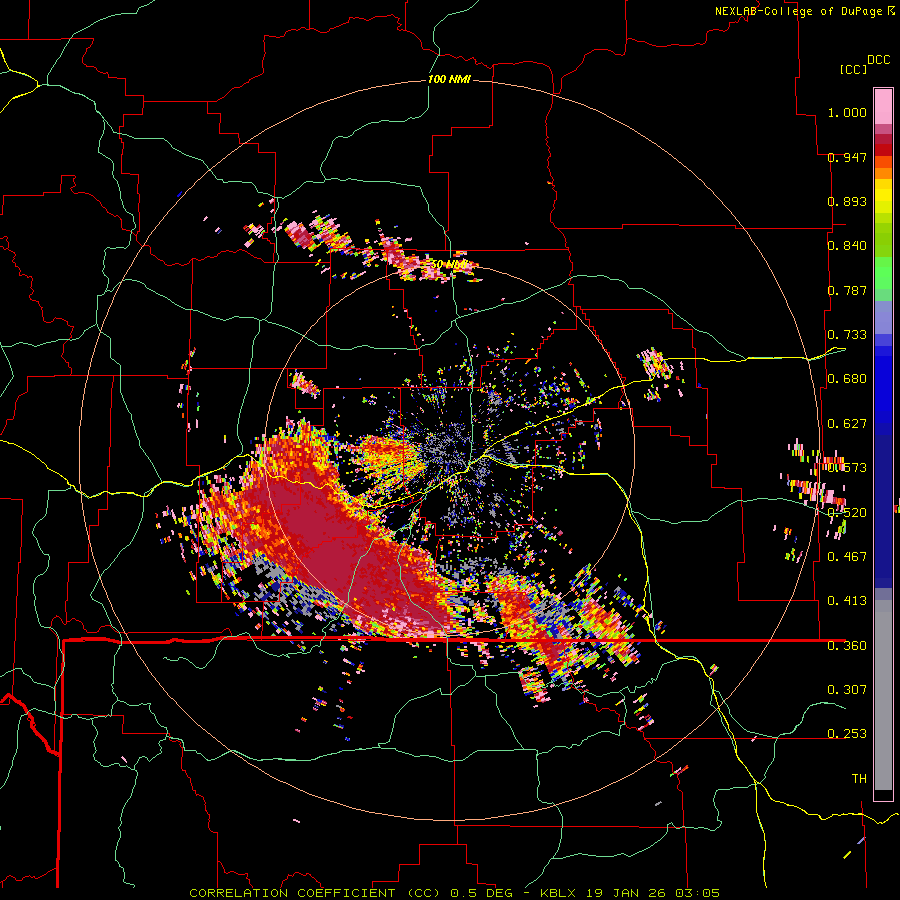Click the 100 NMI range ring label

449,79
